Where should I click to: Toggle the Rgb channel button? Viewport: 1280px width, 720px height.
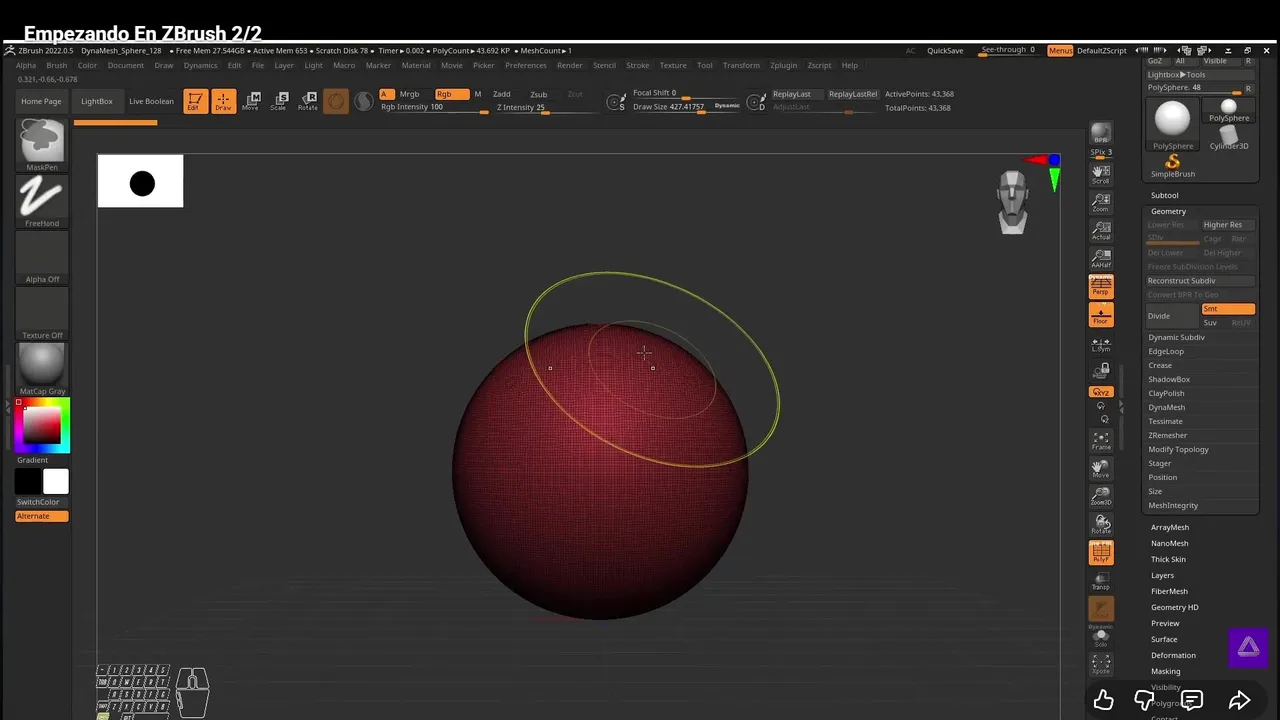451,94
